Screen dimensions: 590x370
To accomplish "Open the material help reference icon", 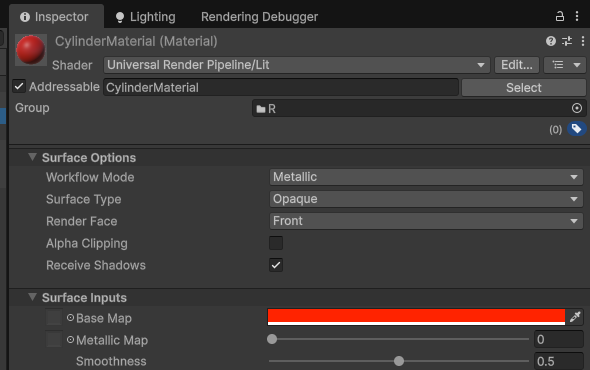I will point(551,41).
